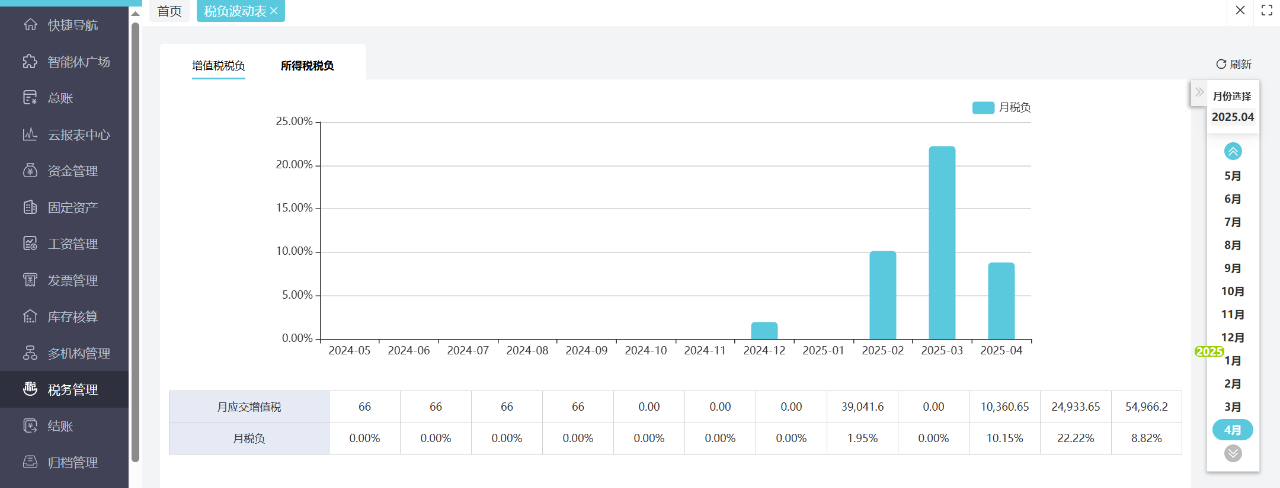
Task: Close the 税负波动表 tab
Action: (274, 11)
